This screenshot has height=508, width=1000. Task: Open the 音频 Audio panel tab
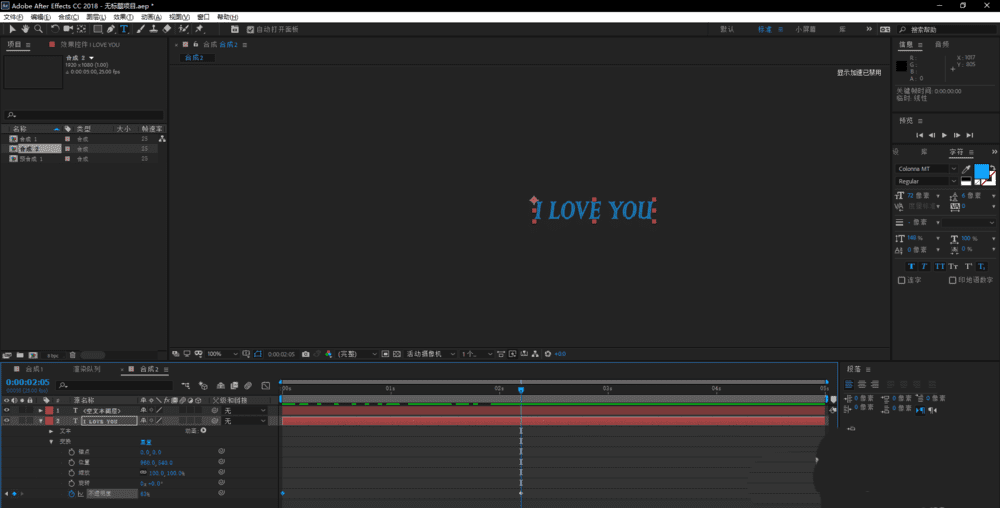point(942,45)
